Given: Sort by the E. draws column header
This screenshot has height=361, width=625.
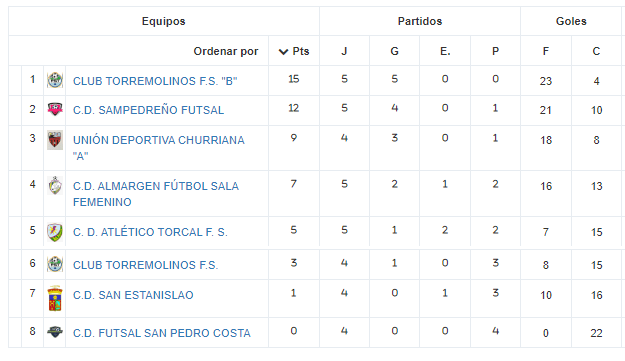Looking at the screenshot, I should [x=445, y=51].
